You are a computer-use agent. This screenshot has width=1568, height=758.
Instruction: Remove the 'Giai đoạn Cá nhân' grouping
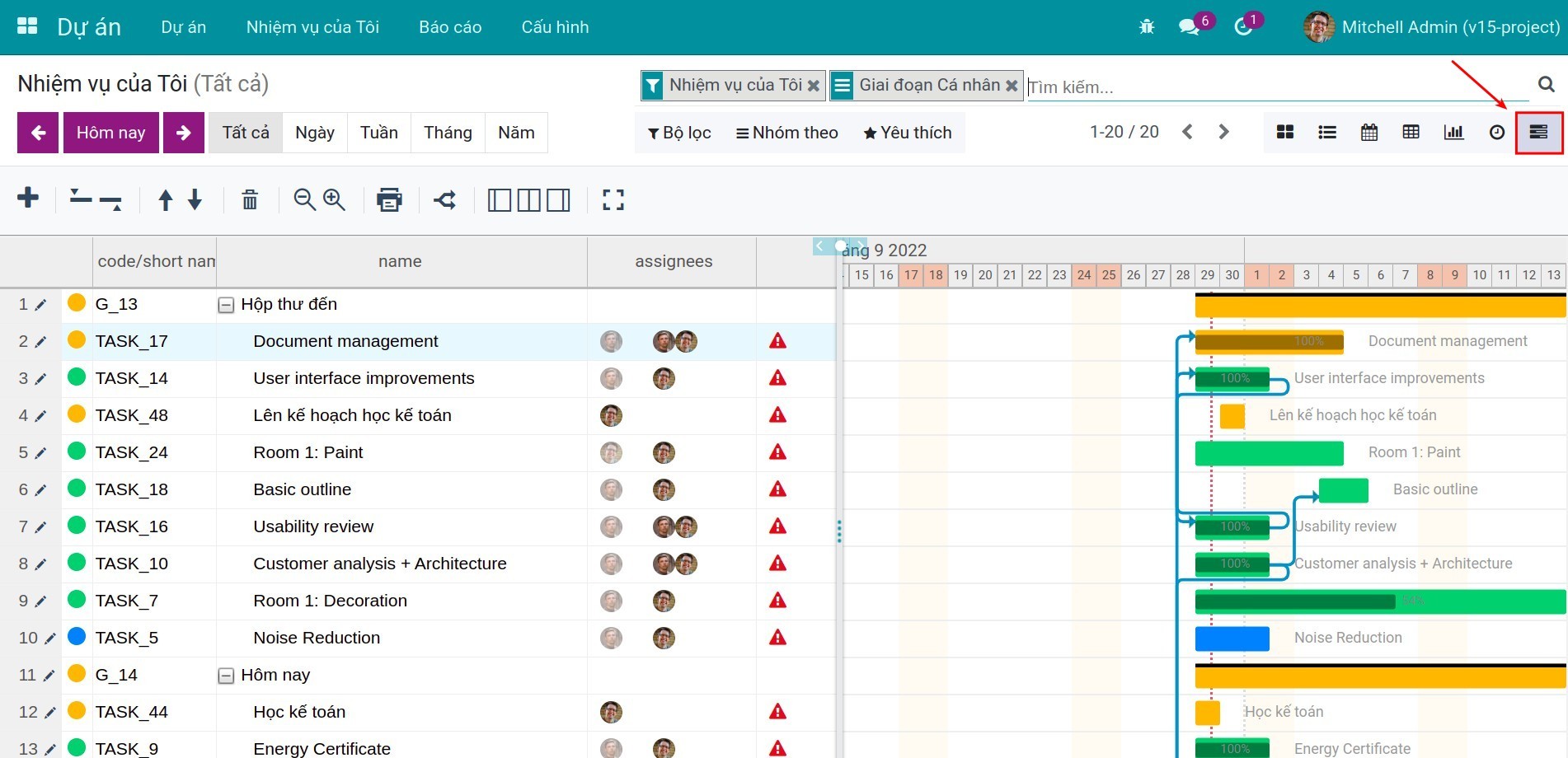click(x=1012, y=86)
